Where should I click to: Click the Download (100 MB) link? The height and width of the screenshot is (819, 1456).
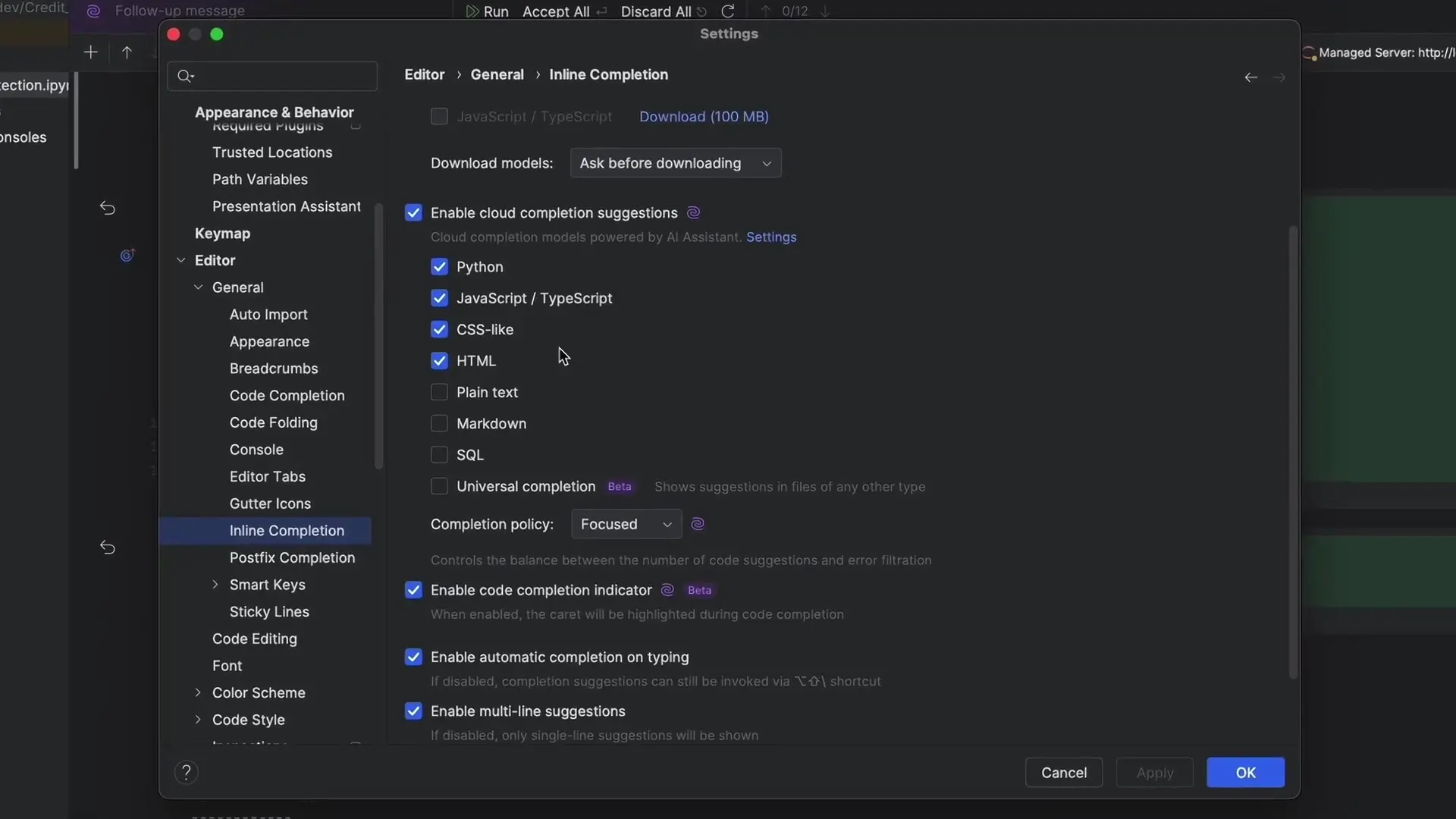tap(704, 117)
